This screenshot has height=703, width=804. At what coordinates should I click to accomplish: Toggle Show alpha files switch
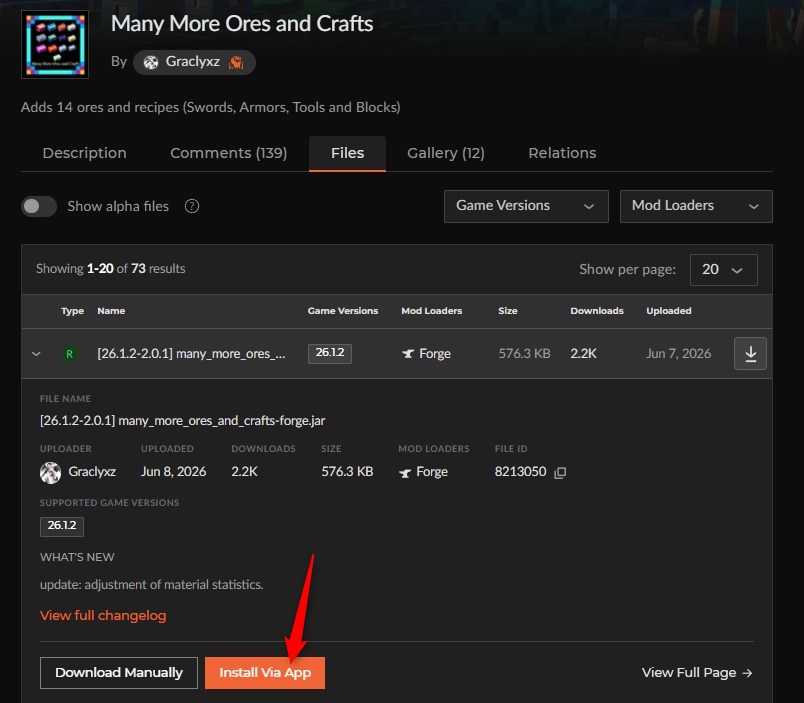[39, 206]
